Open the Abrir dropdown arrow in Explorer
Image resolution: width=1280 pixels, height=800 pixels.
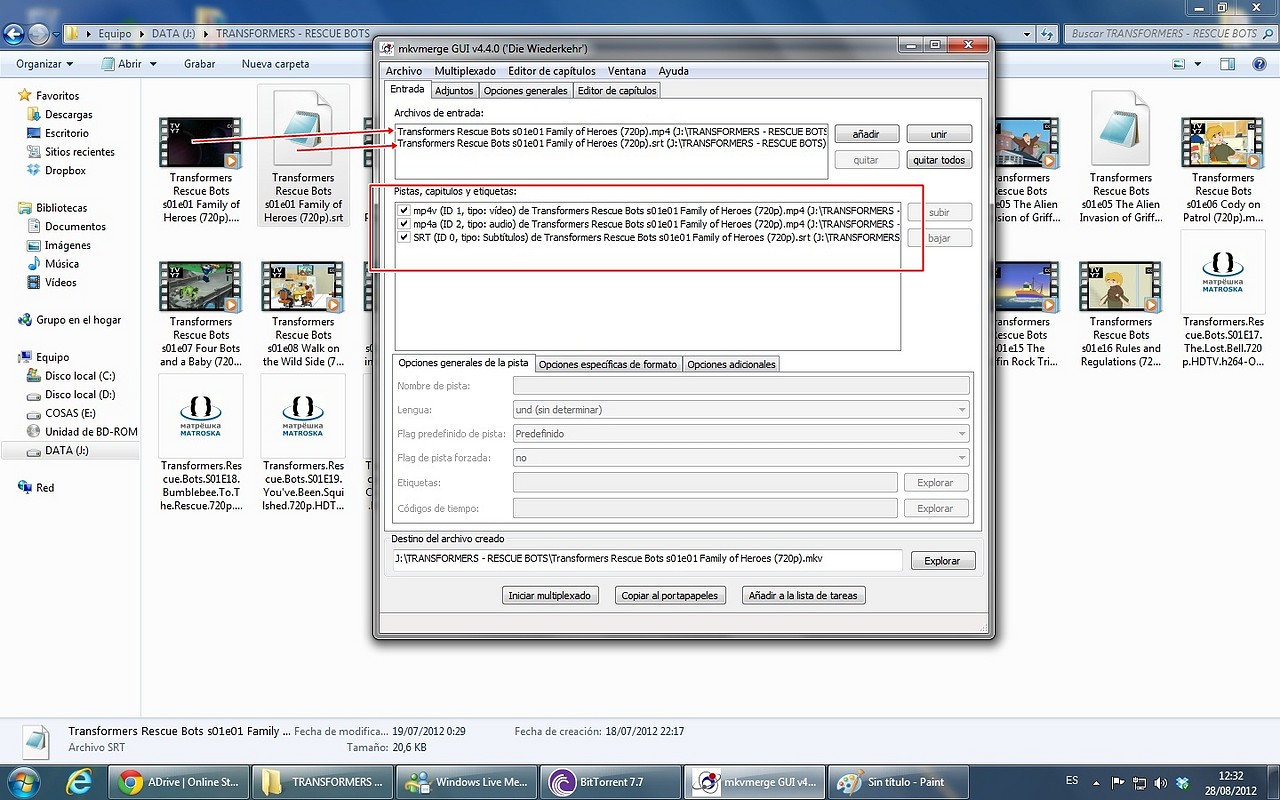[x=153, y=64]
